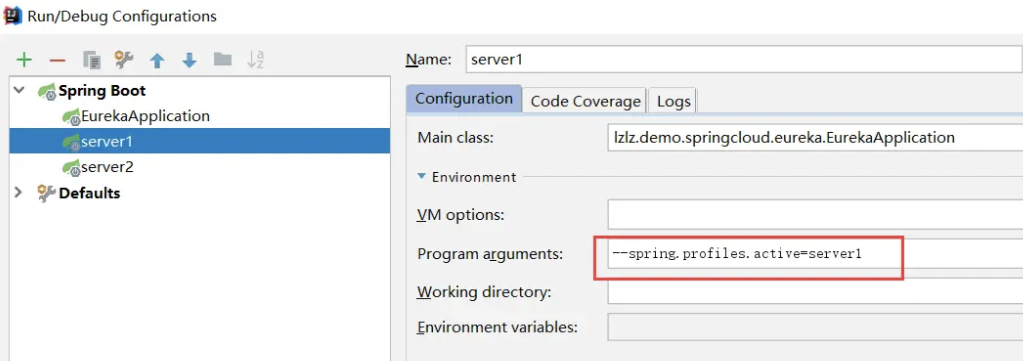
Task: Edit the Program arguments field
Action: (x=815, y=254)
